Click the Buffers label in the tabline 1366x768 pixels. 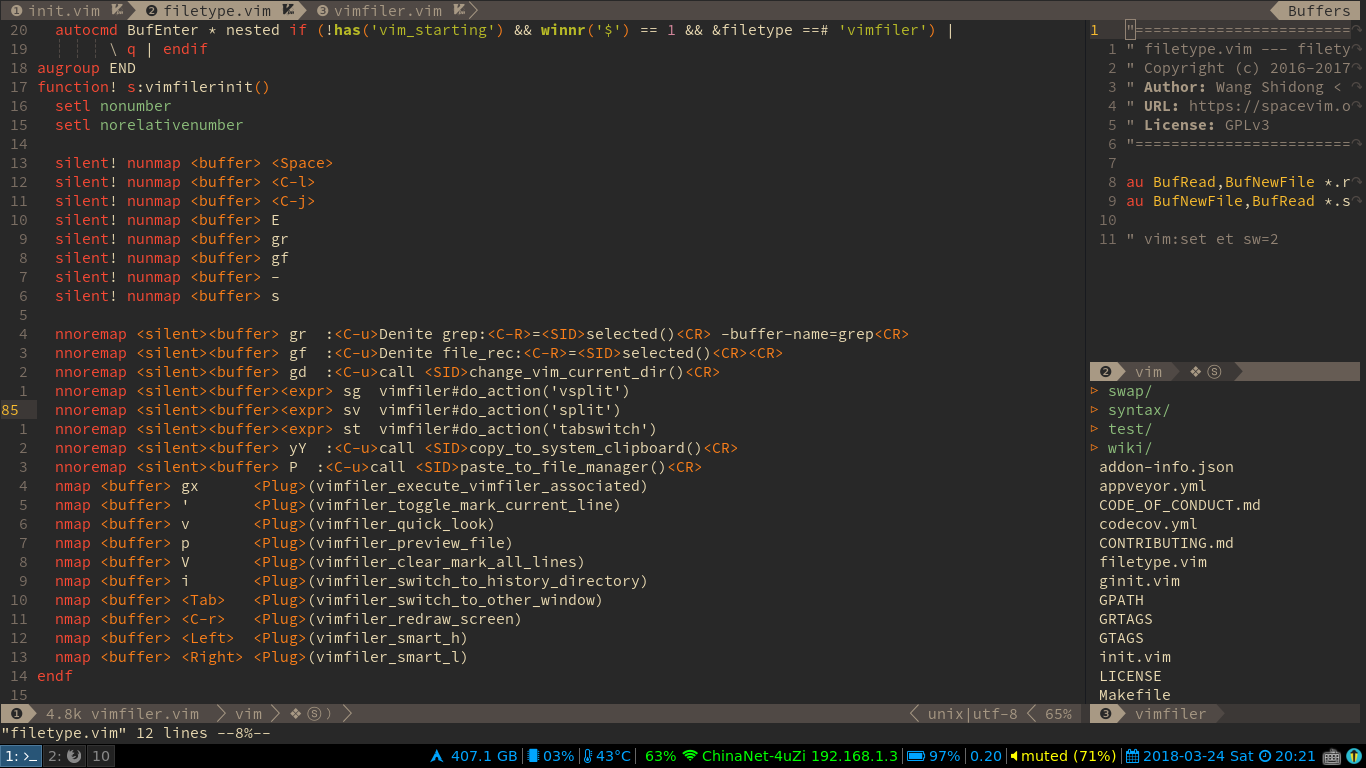pos(1319,11)
